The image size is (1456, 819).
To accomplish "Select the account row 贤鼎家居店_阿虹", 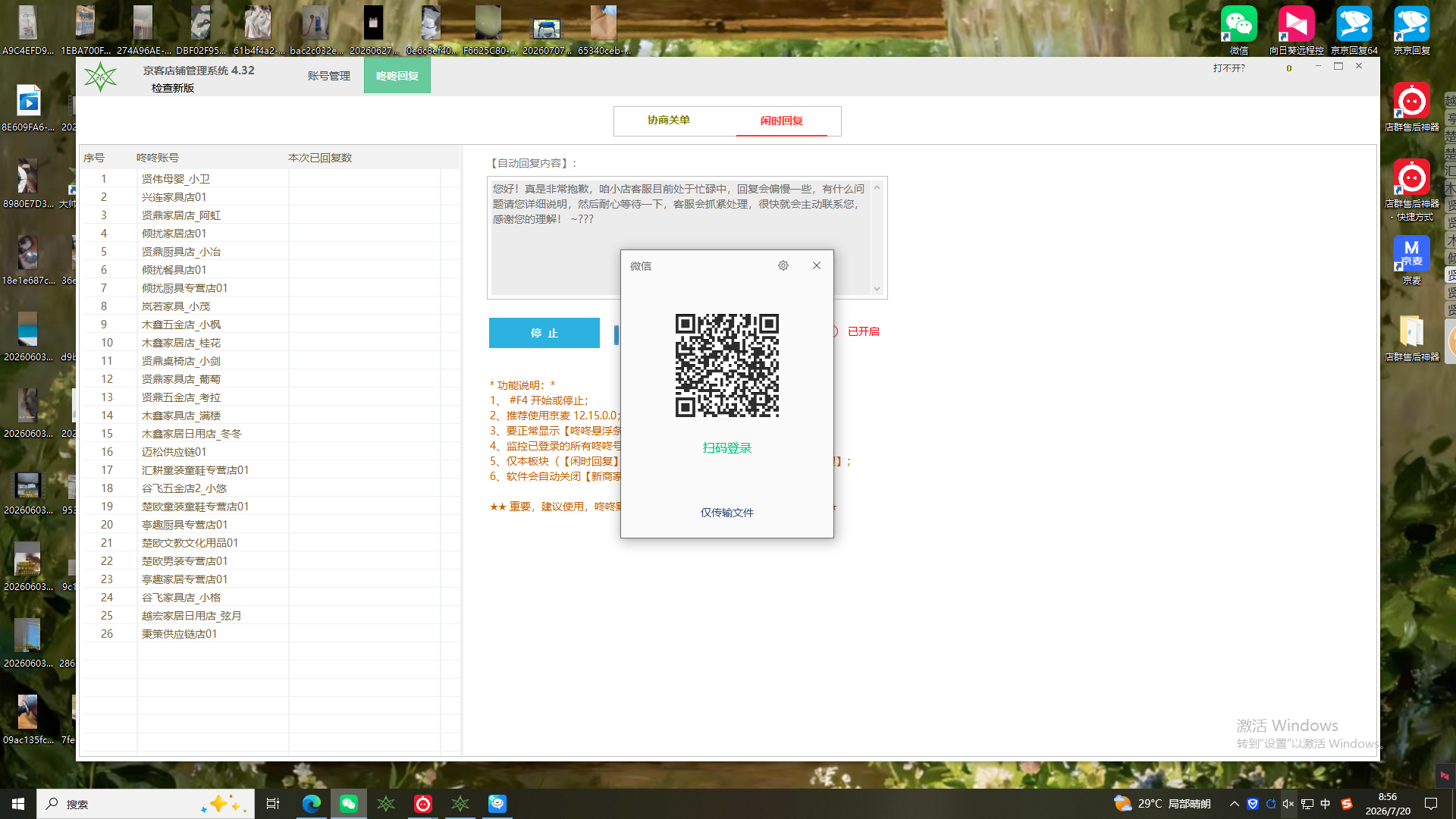I will click(271, 215).
